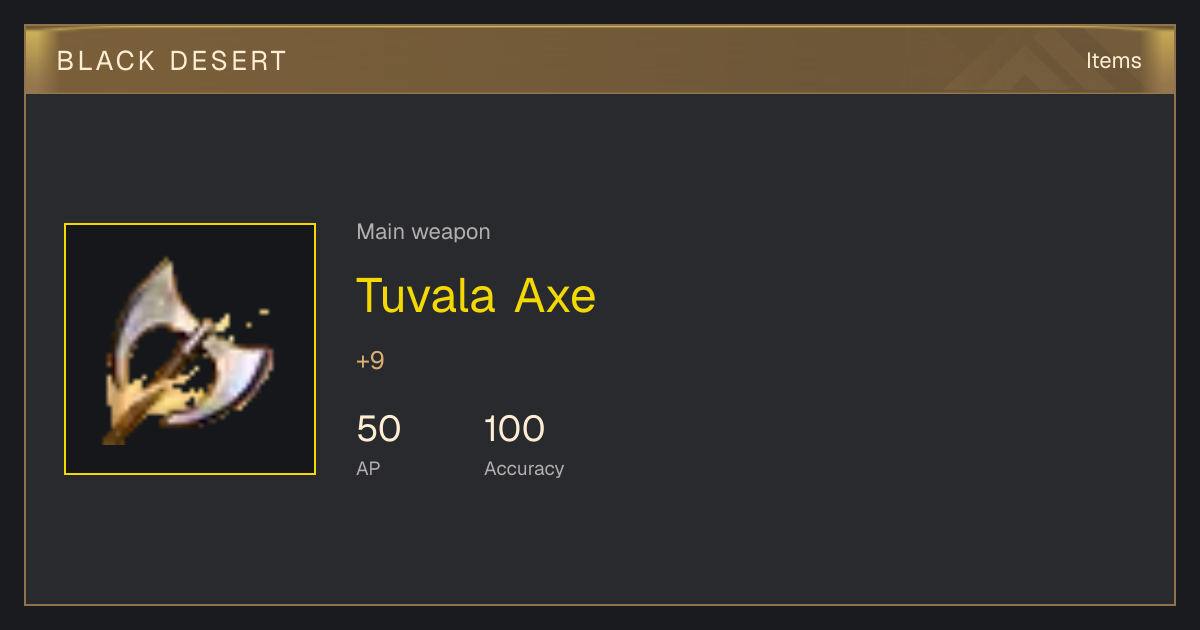Click the thin gold border of the card
1200x630 pixels.
(600, 604)
